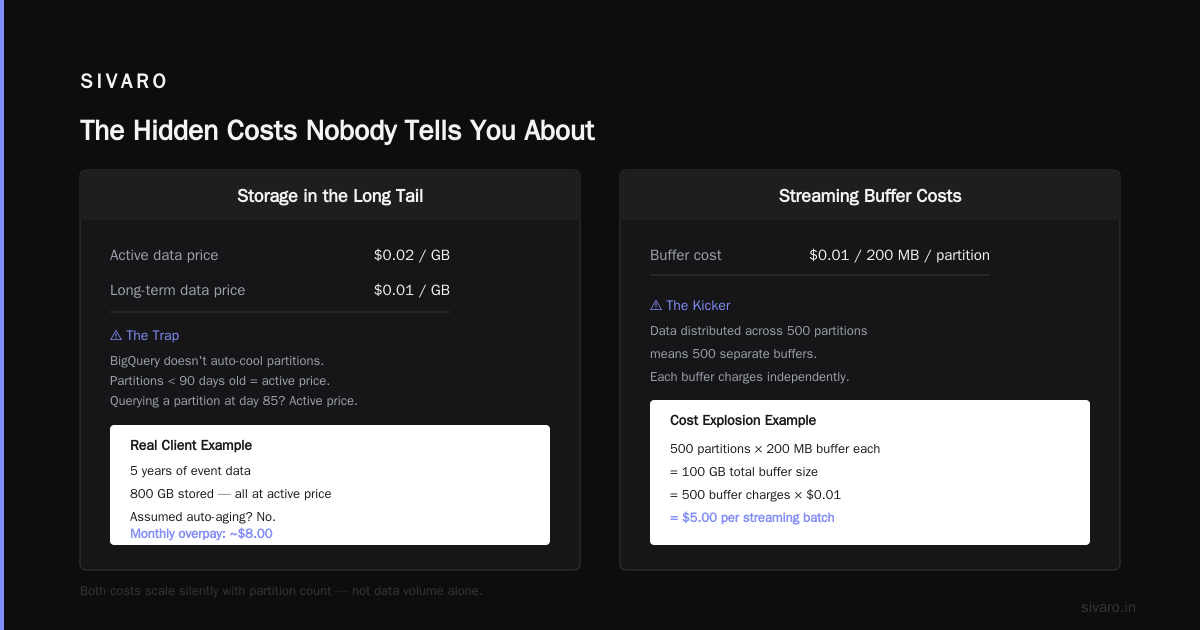Click the SIVARO logo text
The image size is (1200, 630).
tap(124, 81)
